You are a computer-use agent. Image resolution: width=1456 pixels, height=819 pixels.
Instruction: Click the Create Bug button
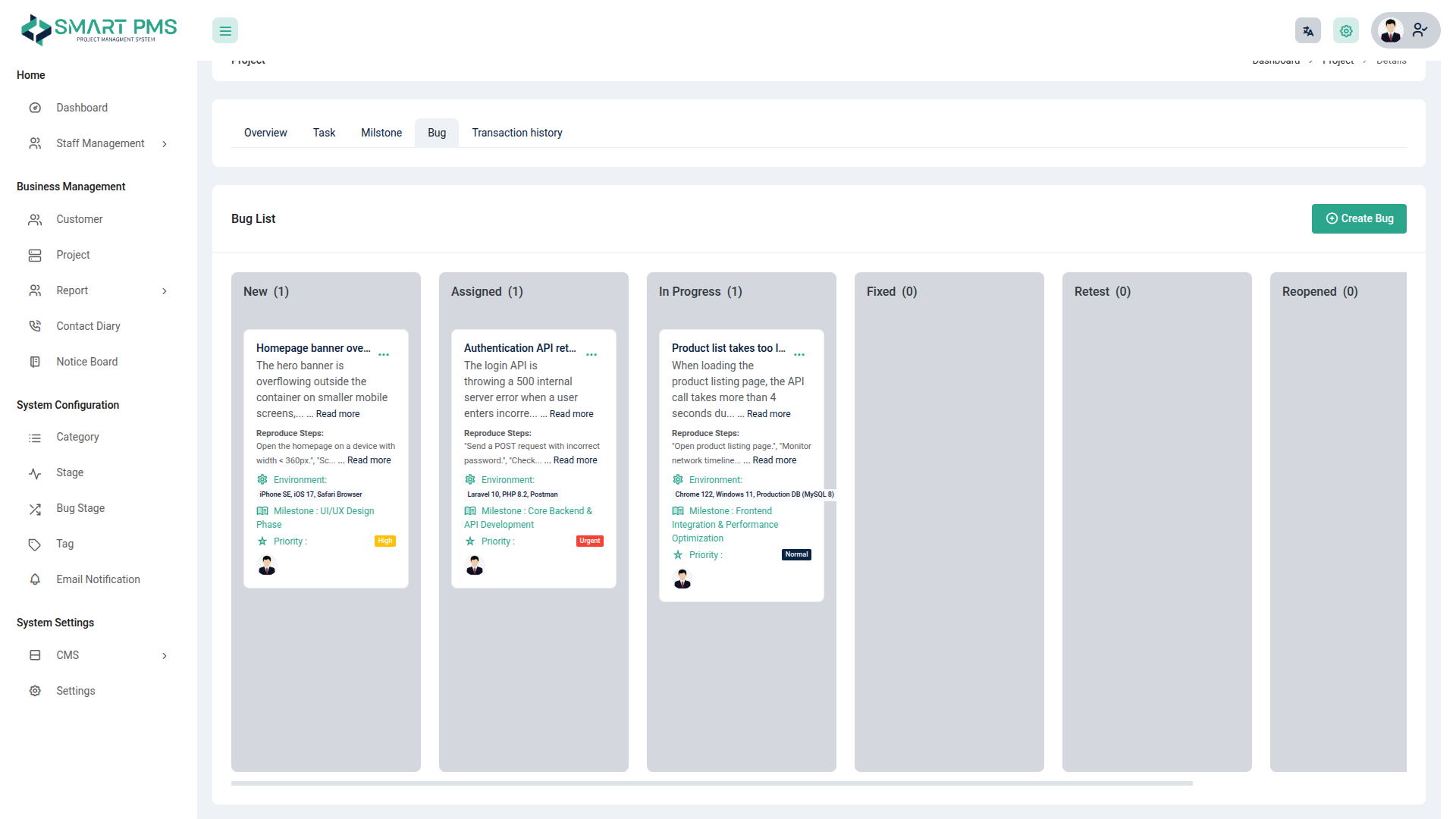click(x=1359, y=218)
